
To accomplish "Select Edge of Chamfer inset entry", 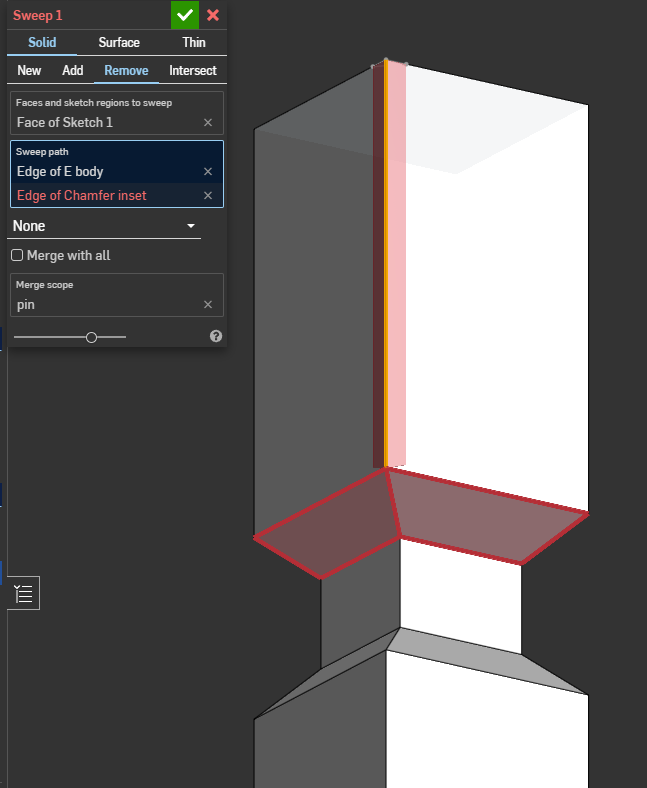I will (81, 195).
